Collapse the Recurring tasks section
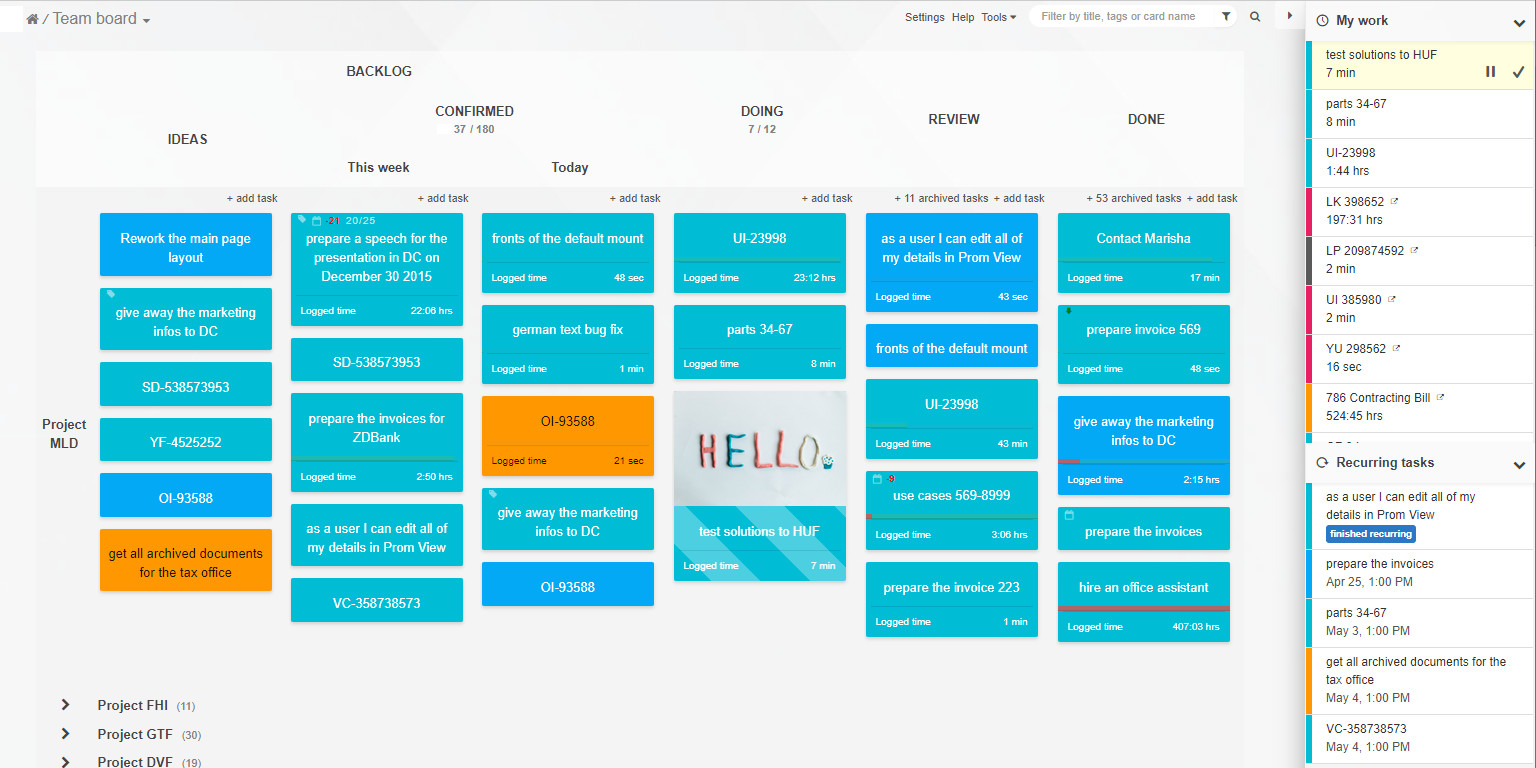This screenshot has height=768, width=1536. pyautogui.click(x=1520, y=463)
